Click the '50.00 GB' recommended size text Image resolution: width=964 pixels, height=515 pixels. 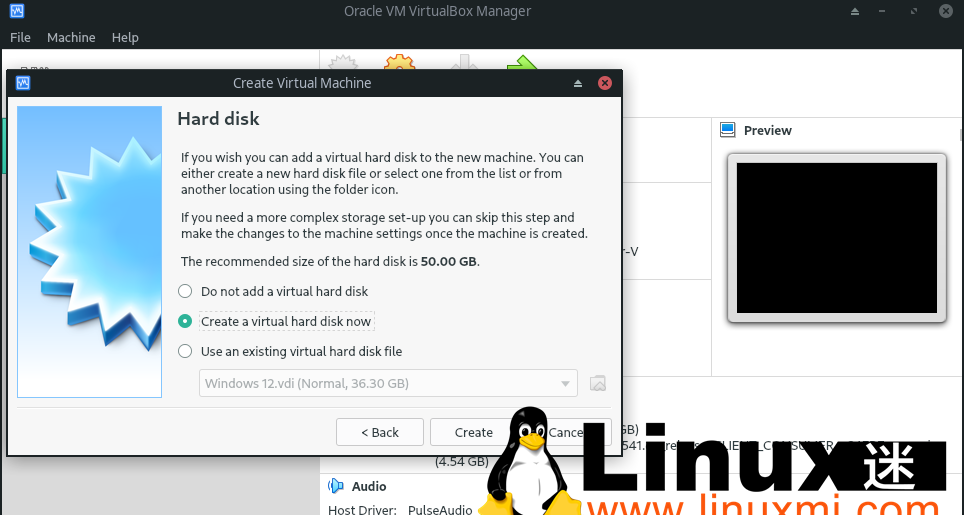pos(449,261)
